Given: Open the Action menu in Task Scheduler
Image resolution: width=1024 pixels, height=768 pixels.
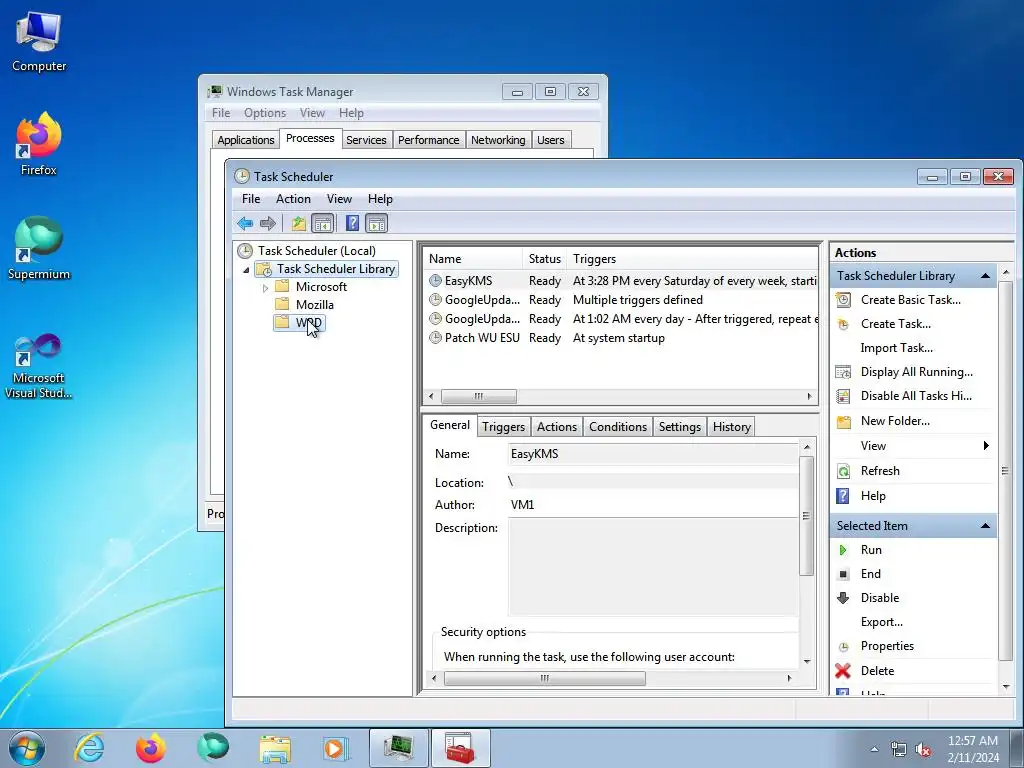Looking at the screenshot, I should click(293, 199).
